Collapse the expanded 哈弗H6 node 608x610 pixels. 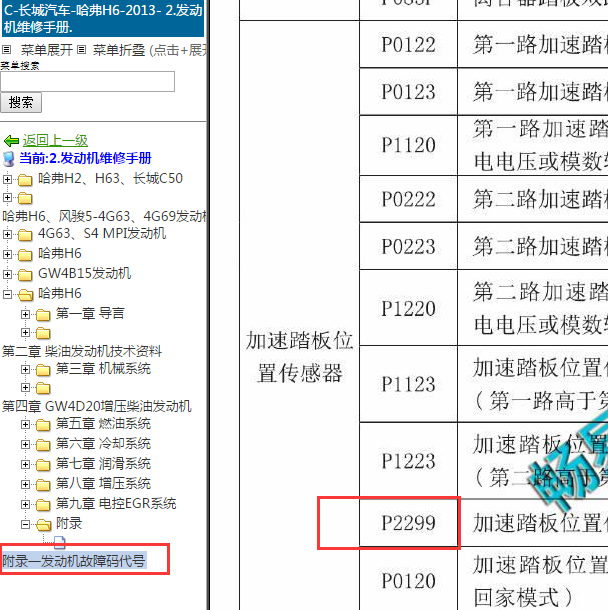7,294
